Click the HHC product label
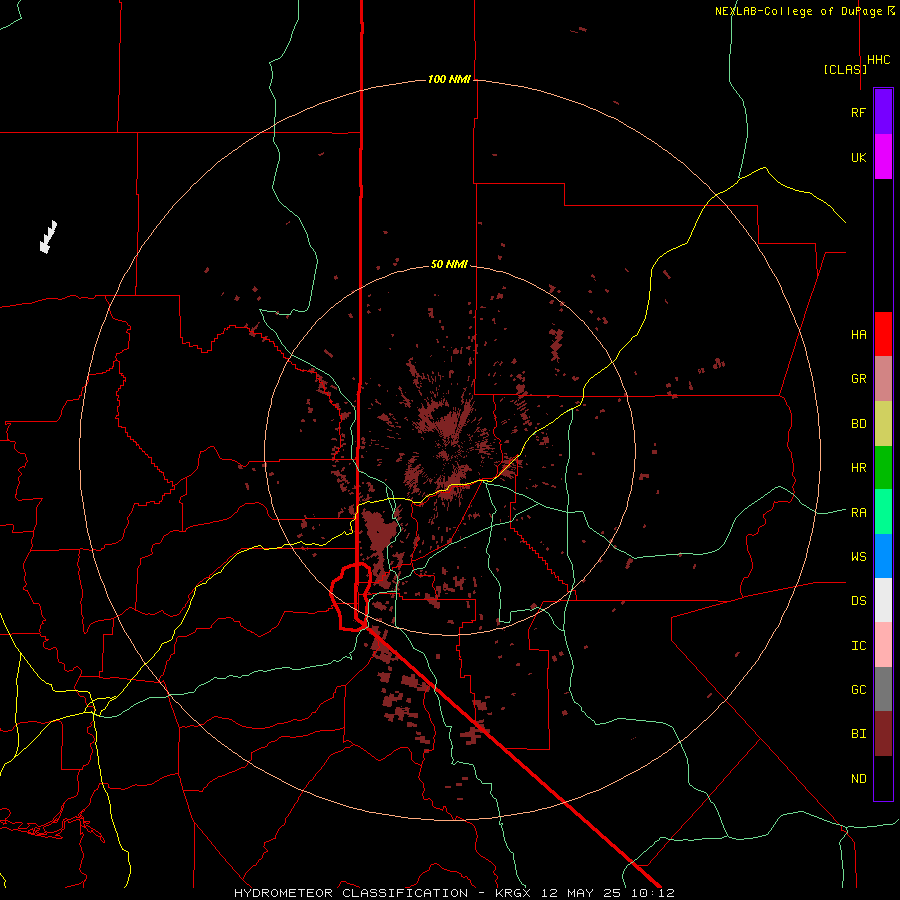Image resolution: width=900 pixels, height=900 pixels. point(879,60)
